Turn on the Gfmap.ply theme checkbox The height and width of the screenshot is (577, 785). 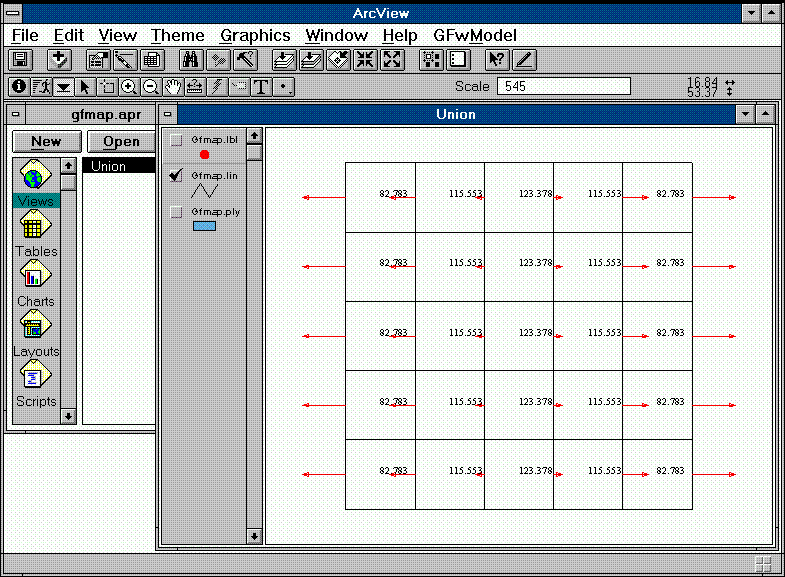[x=177, y=211]
